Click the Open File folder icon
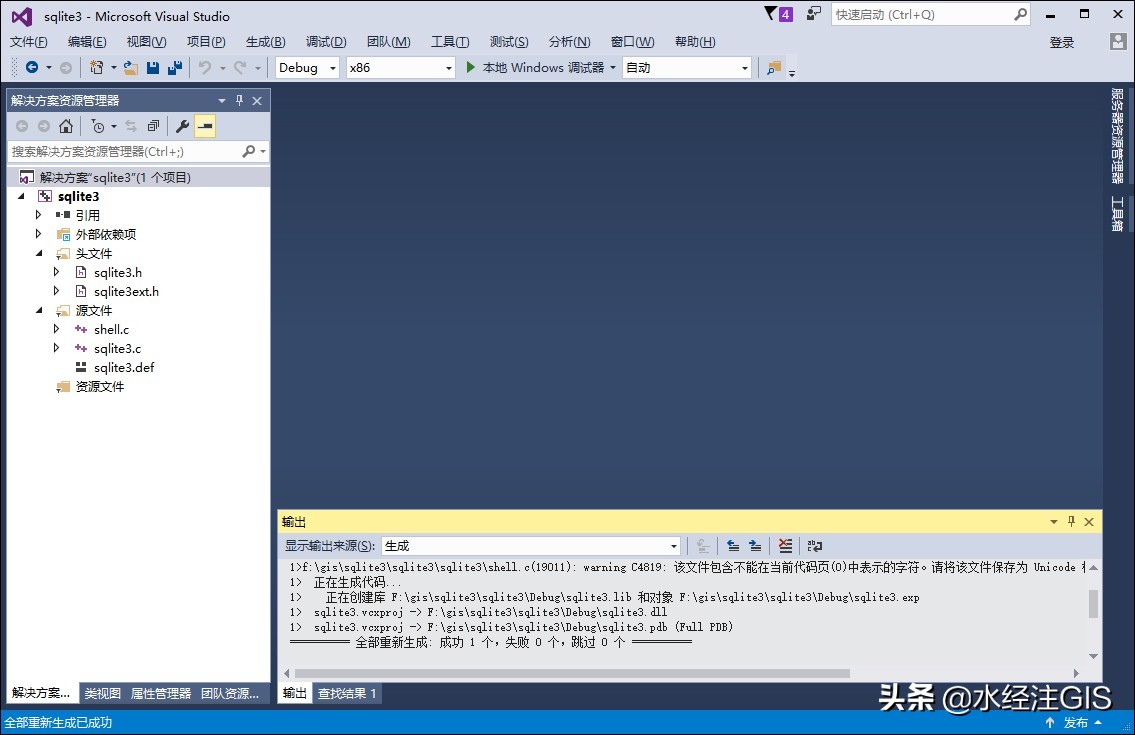1135x735 pixels. tap(130, 67)
